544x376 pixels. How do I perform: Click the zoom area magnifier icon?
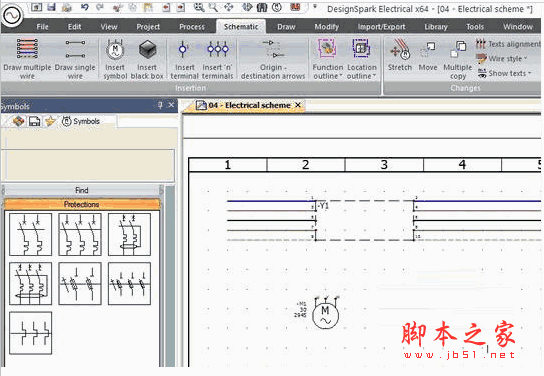(213, 7)
